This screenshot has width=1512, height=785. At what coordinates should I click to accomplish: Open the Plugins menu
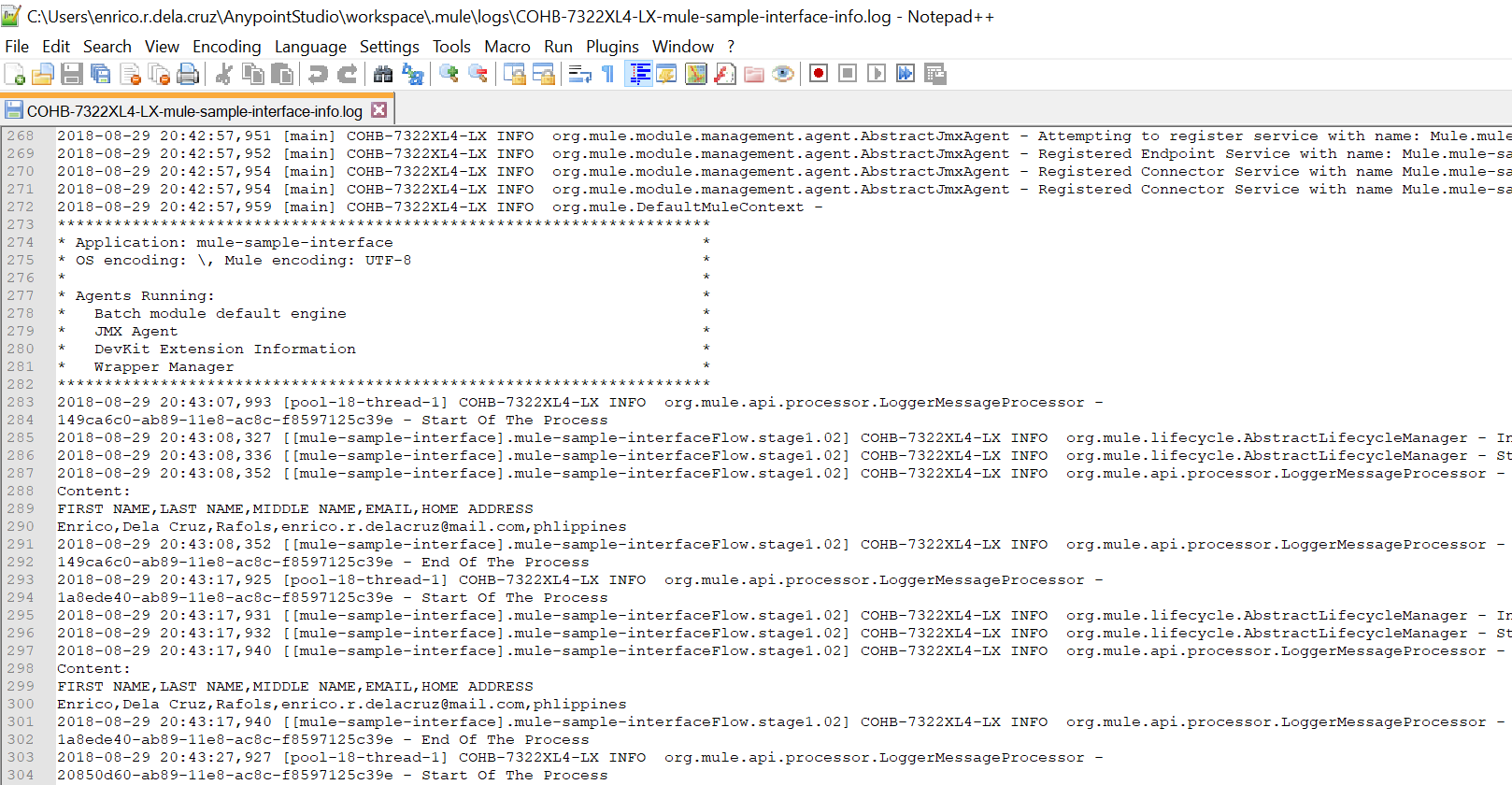613,47
